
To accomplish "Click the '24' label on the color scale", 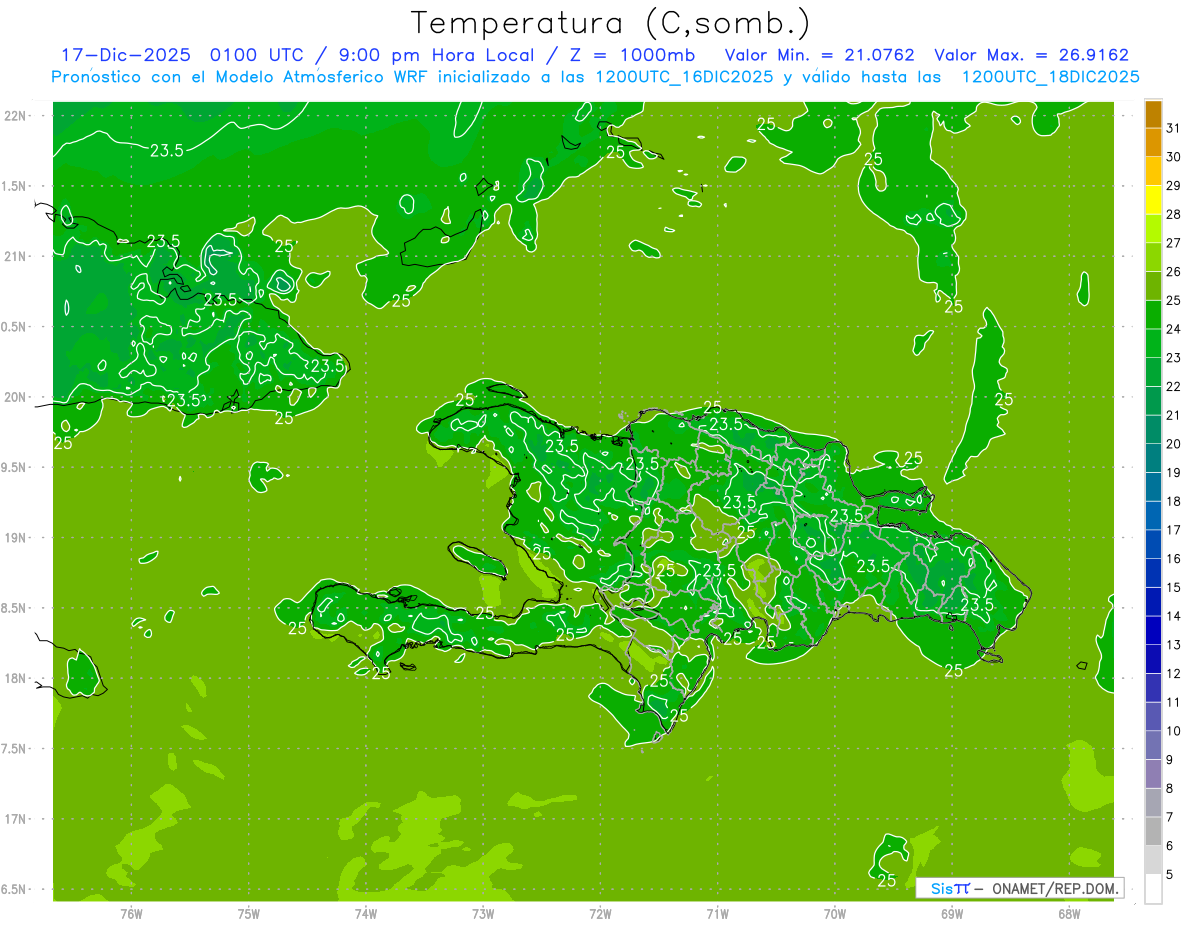I will click(1174, 328).
